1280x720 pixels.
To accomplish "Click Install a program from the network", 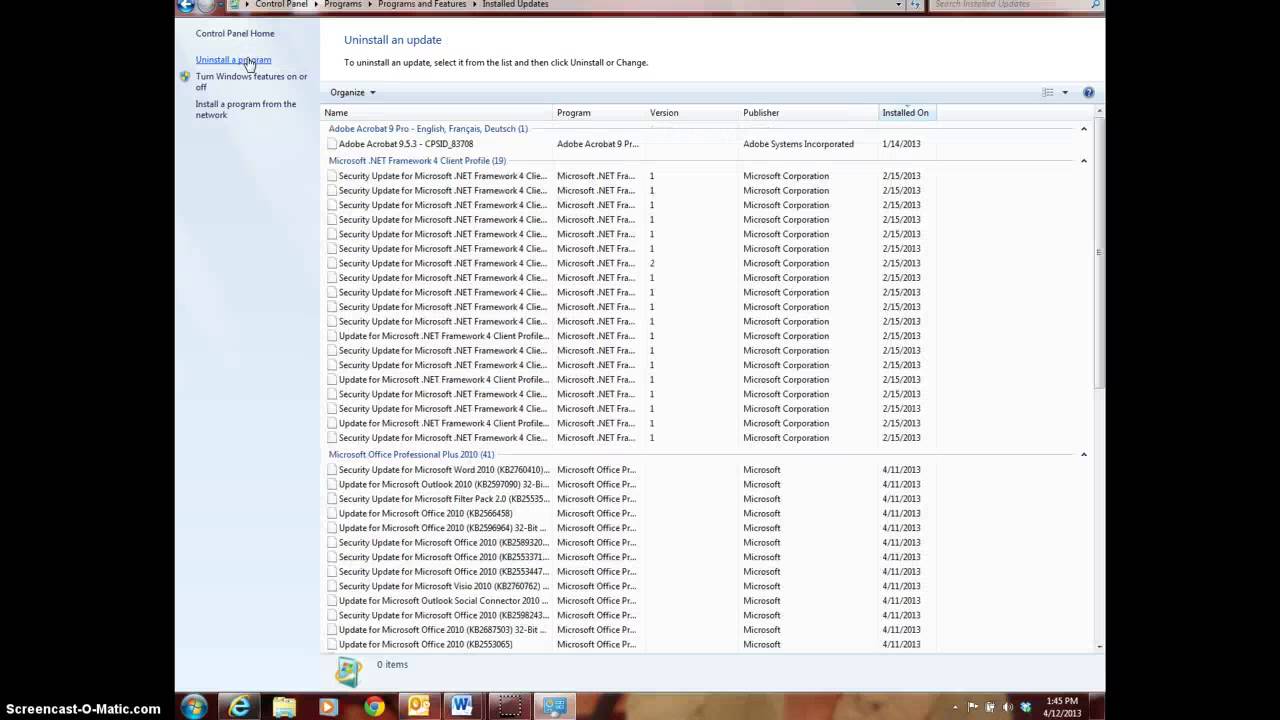I will 246,109.
